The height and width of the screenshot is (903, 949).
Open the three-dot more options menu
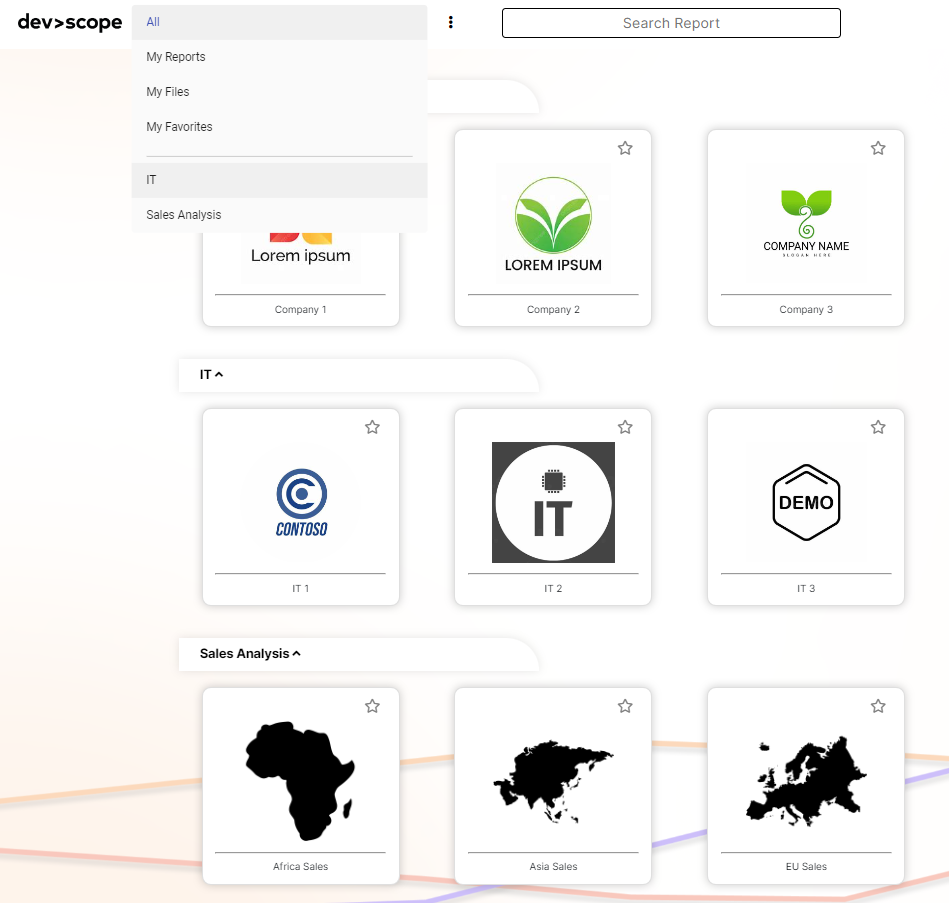click(451, 22)
